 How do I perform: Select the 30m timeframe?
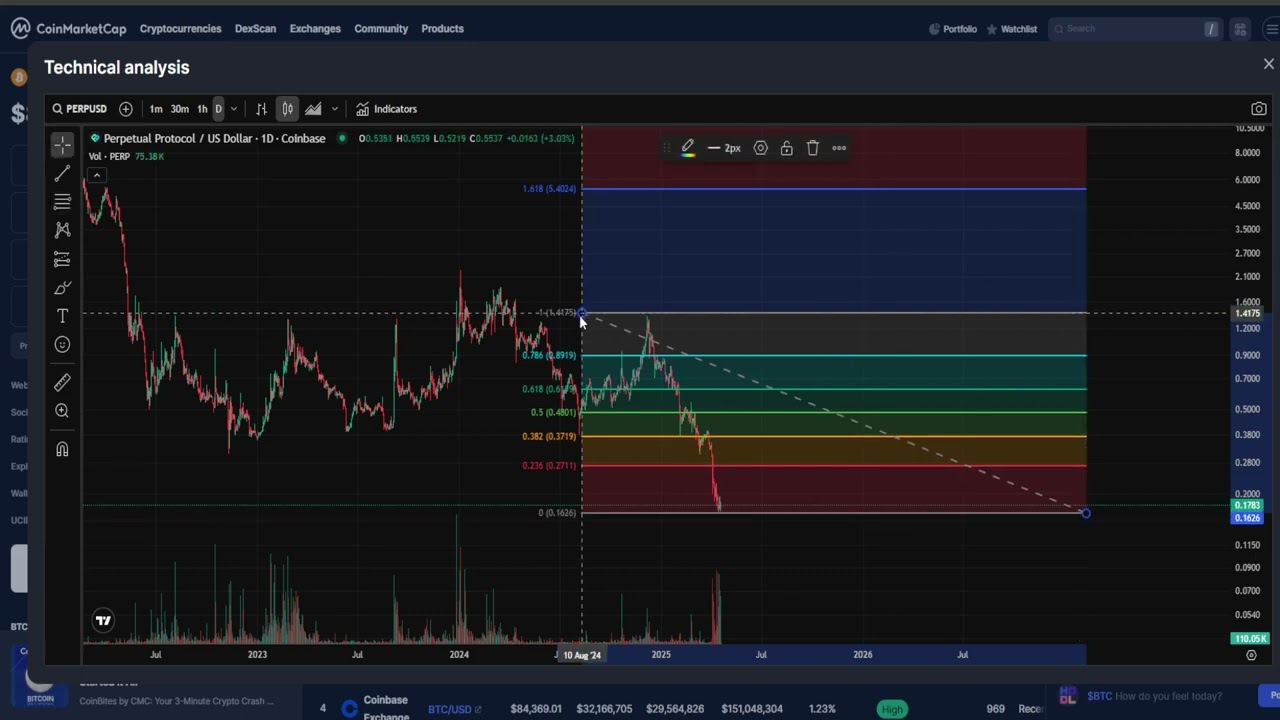click(179, 109)
